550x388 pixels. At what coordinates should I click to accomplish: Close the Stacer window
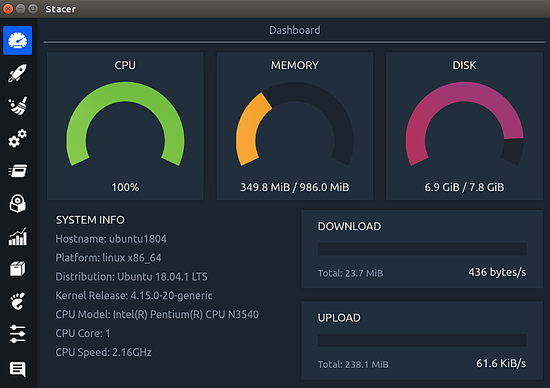tap(8, 8)
